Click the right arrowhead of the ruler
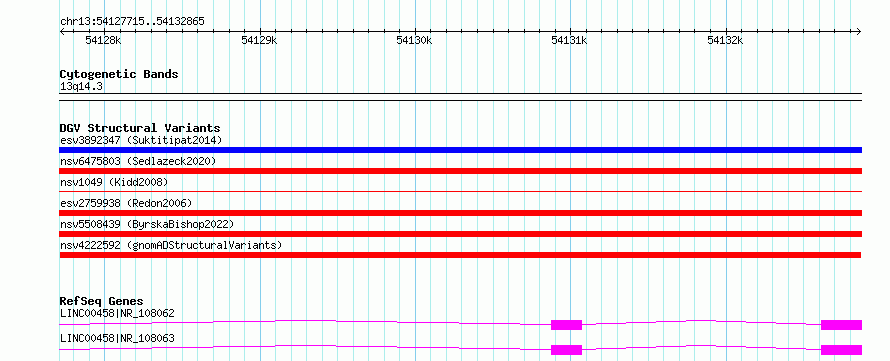Screen dimensions: 890x361 pyautogui.click(x=859, y=31)
